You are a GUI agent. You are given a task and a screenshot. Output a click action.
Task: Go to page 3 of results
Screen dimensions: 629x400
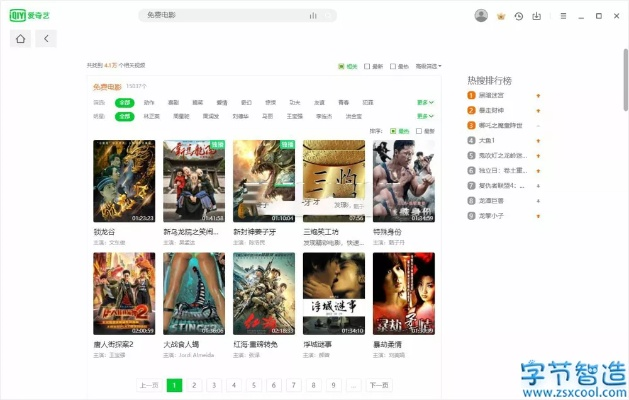(x=212, y=385)
